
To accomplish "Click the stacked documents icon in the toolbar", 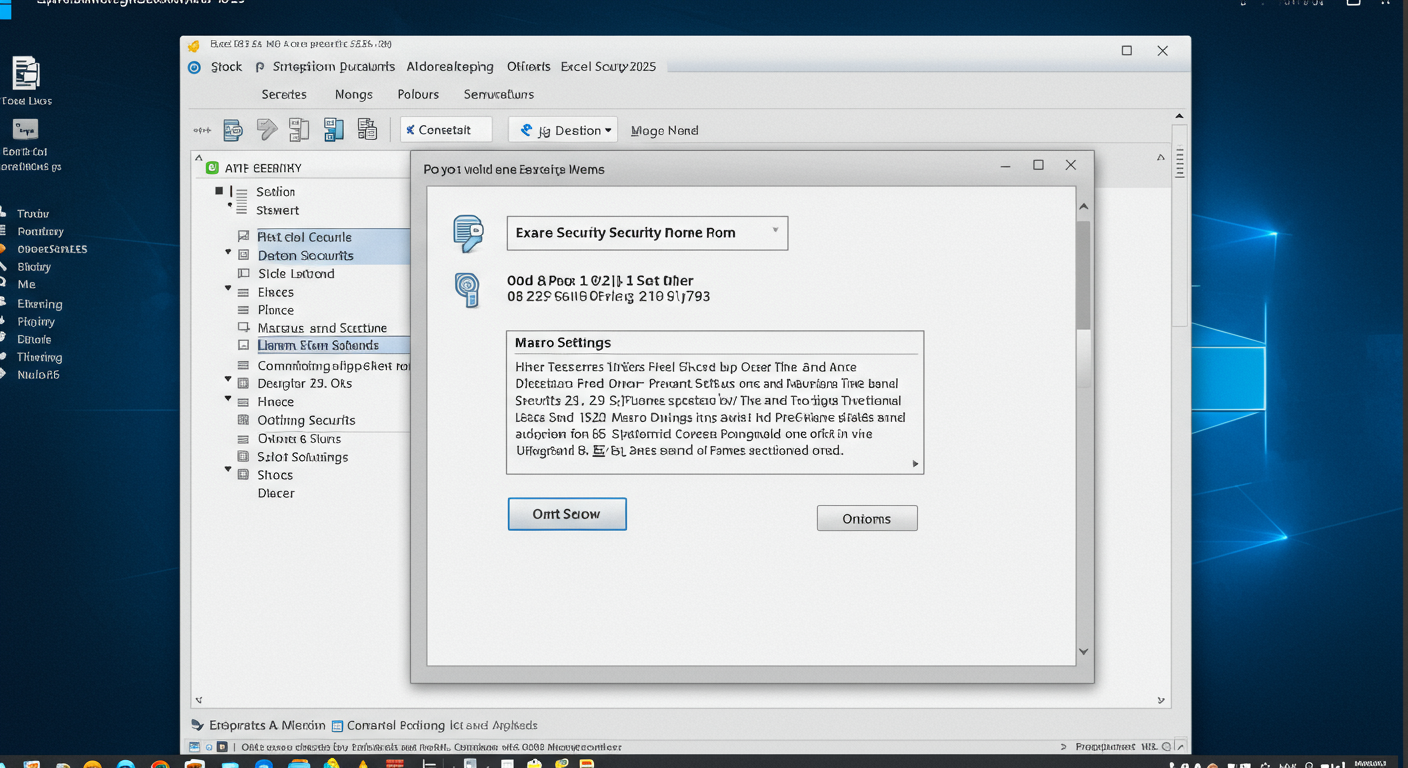I will 367,130.
